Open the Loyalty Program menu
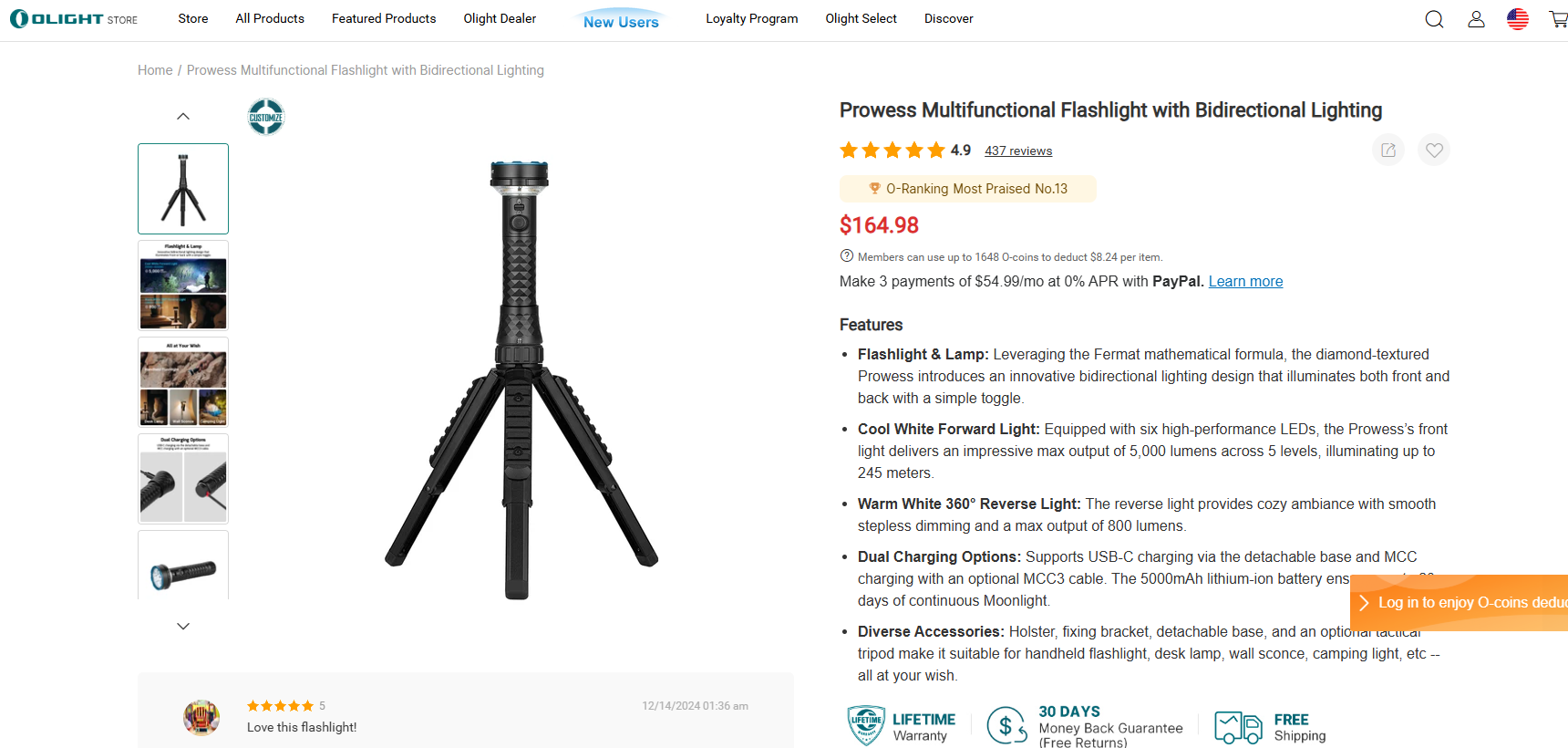This screenshot has height=748, width=1568. [x=751, y=18]
